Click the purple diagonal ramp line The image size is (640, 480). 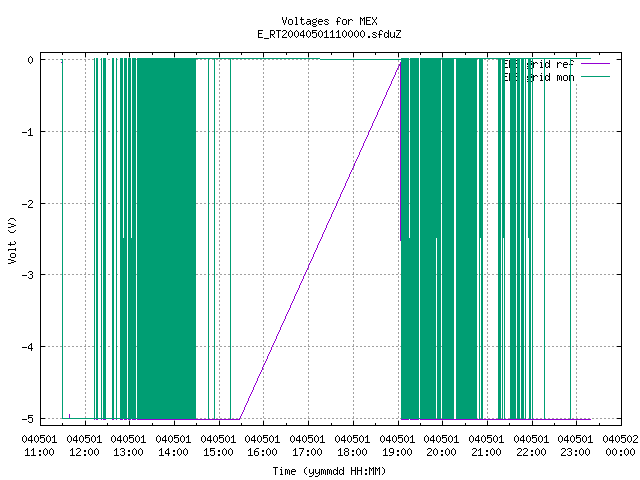[320, 241]
